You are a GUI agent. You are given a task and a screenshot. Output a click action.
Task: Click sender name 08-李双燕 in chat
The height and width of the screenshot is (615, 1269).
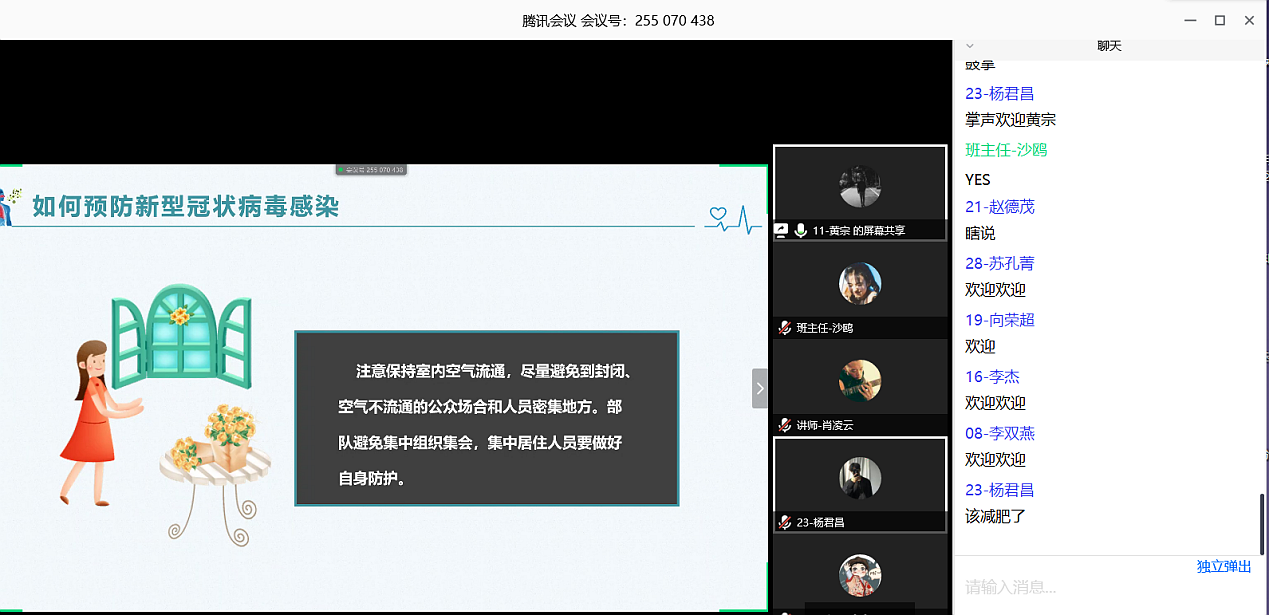[999, 433]
